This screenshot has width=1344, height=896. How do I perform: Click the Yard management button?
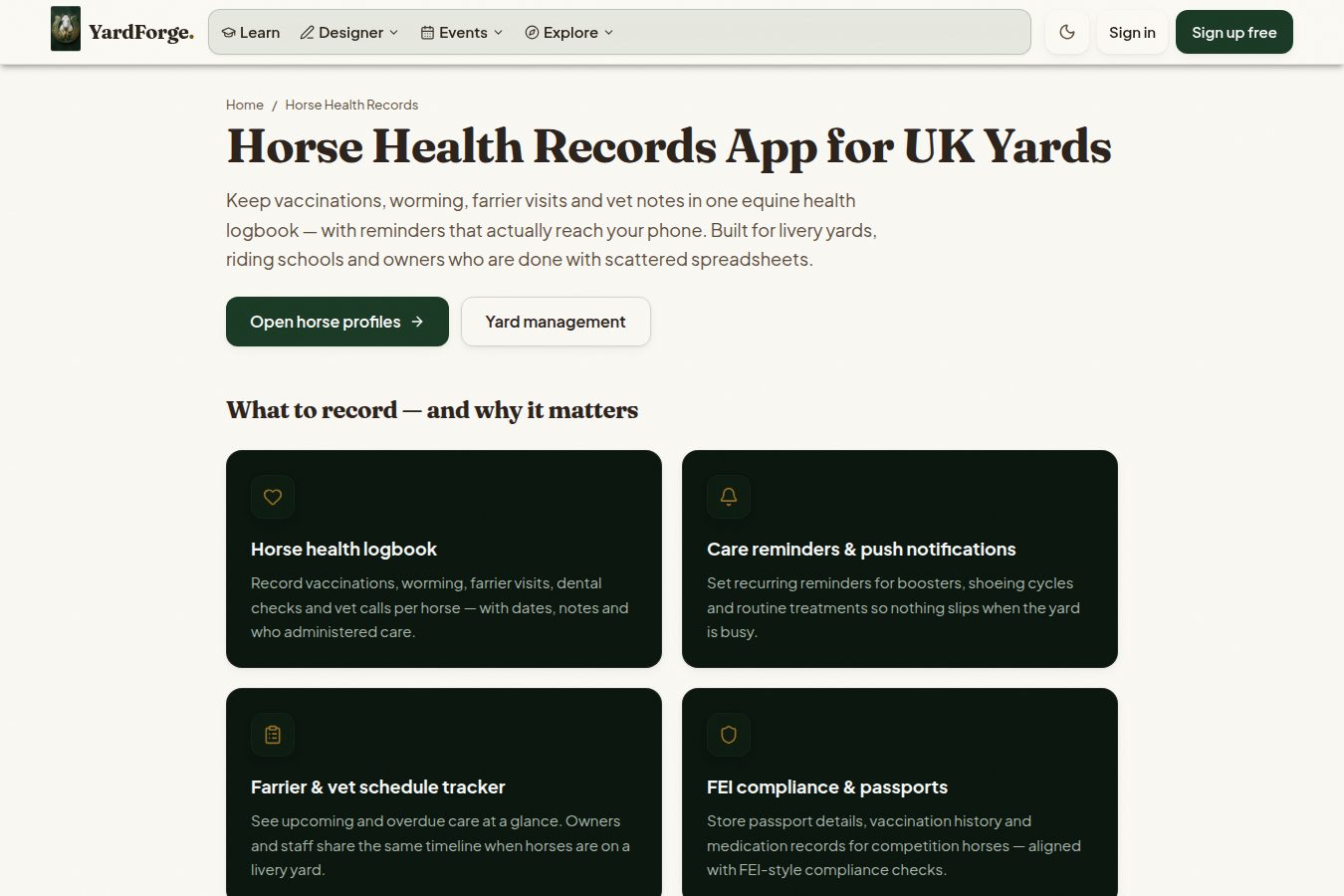pos(556,322)
